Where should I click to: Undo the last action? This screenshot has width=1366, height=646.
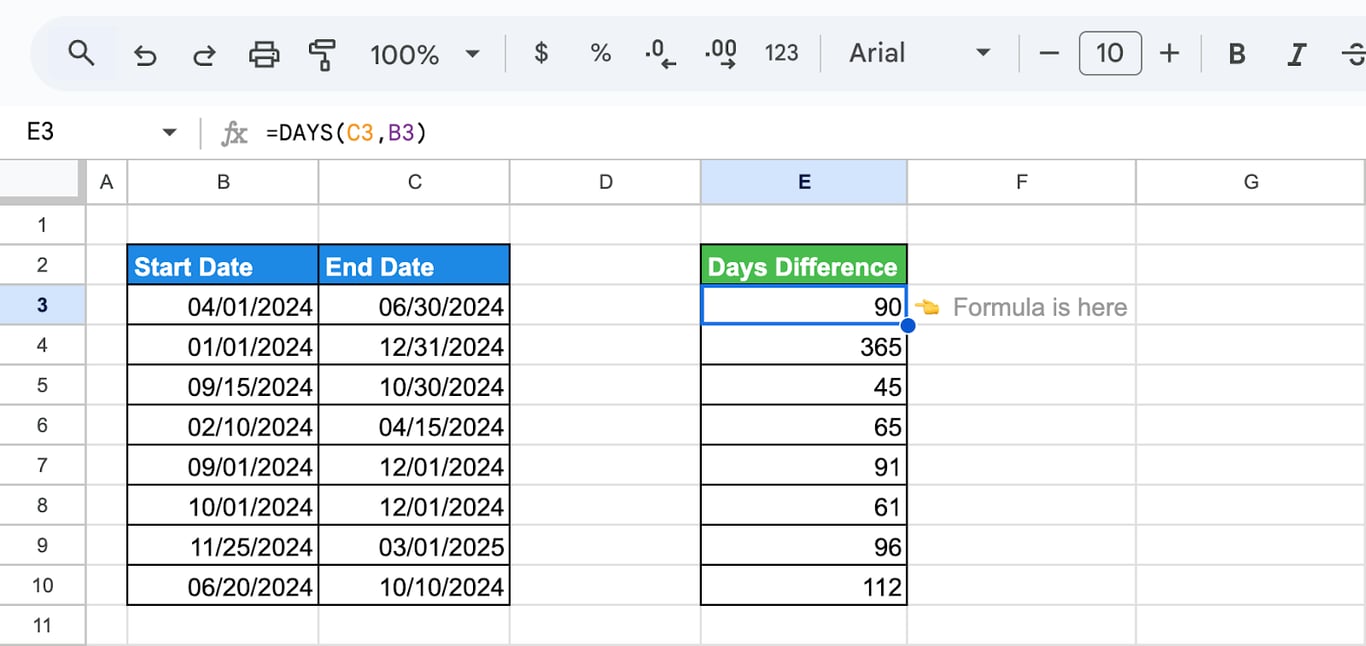tap(145, 54)
